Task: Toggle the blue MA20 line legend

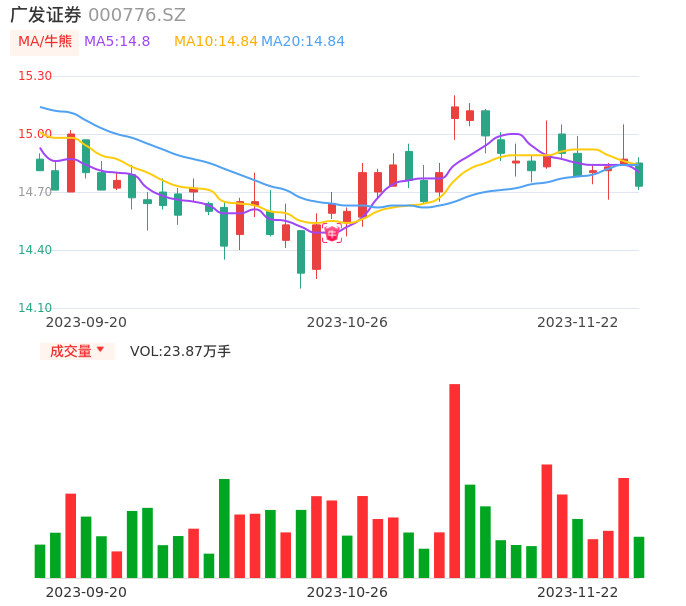Action: coord(302,42)
